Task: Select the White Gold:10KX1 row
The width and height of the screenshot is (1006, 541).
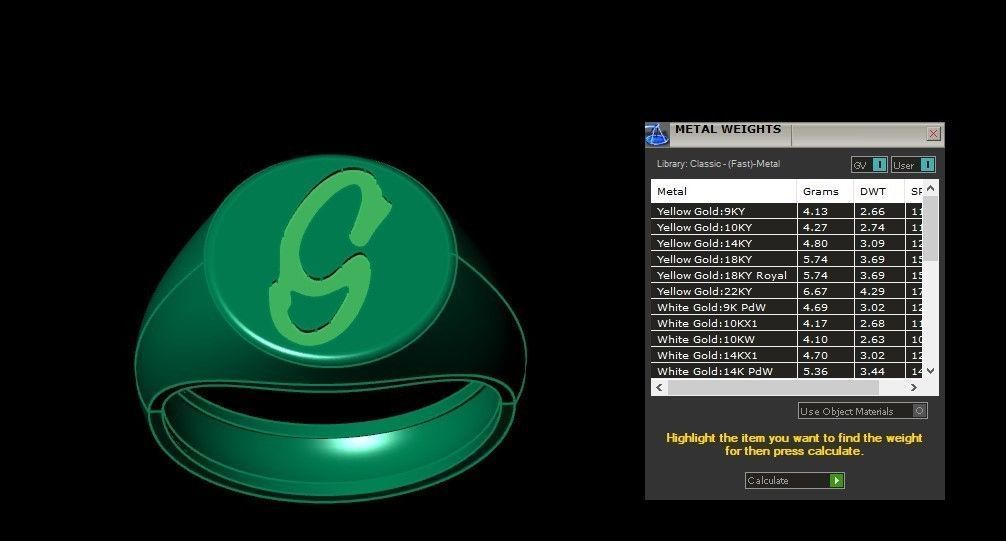Action: tap(787, 323)
